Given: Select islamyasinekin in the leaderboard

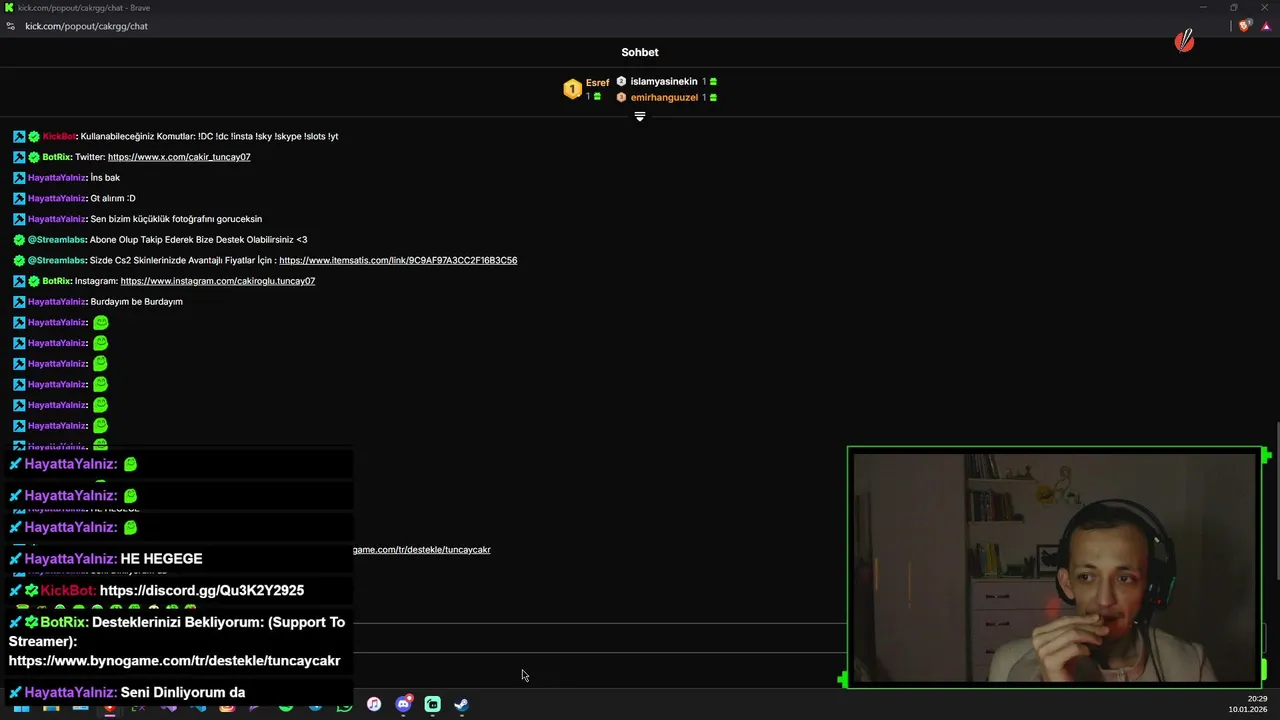Looking at the screenshot, I should (x=664, y=82).
